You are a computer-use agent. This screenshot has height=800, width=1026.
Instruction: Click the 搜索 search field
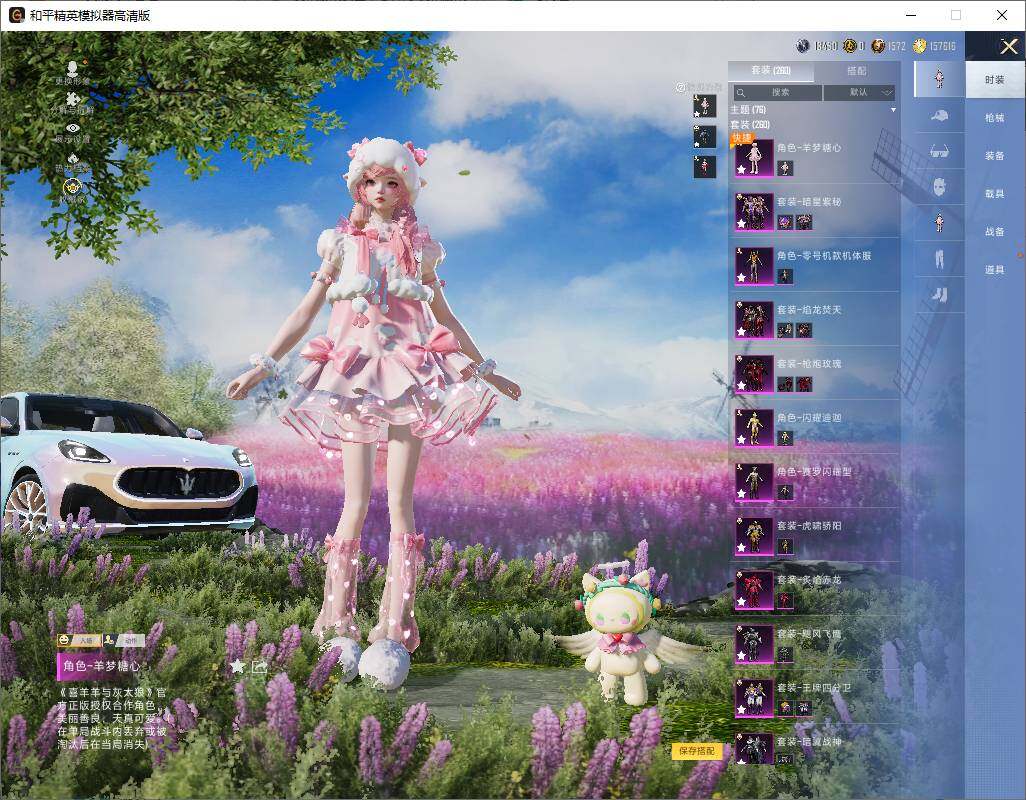coord(777,92)
